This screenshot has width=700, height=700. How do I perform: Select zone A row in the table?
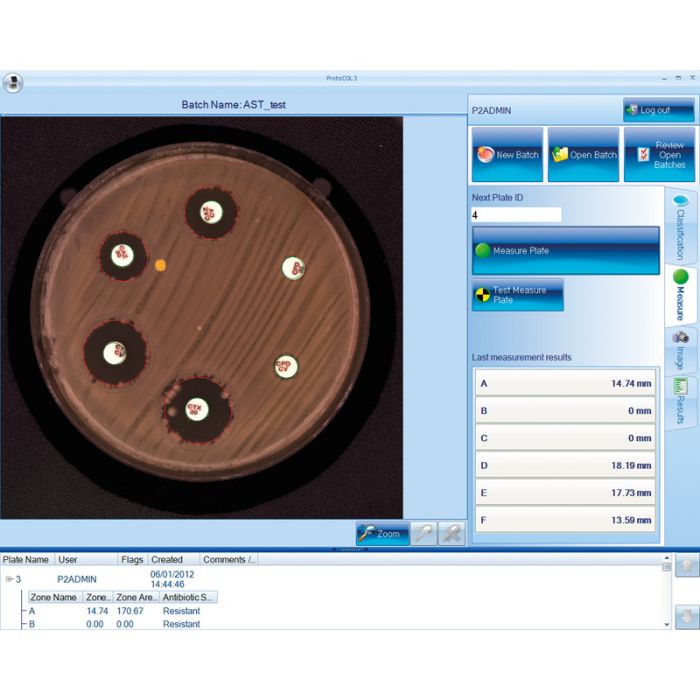(x=115, y=611)
